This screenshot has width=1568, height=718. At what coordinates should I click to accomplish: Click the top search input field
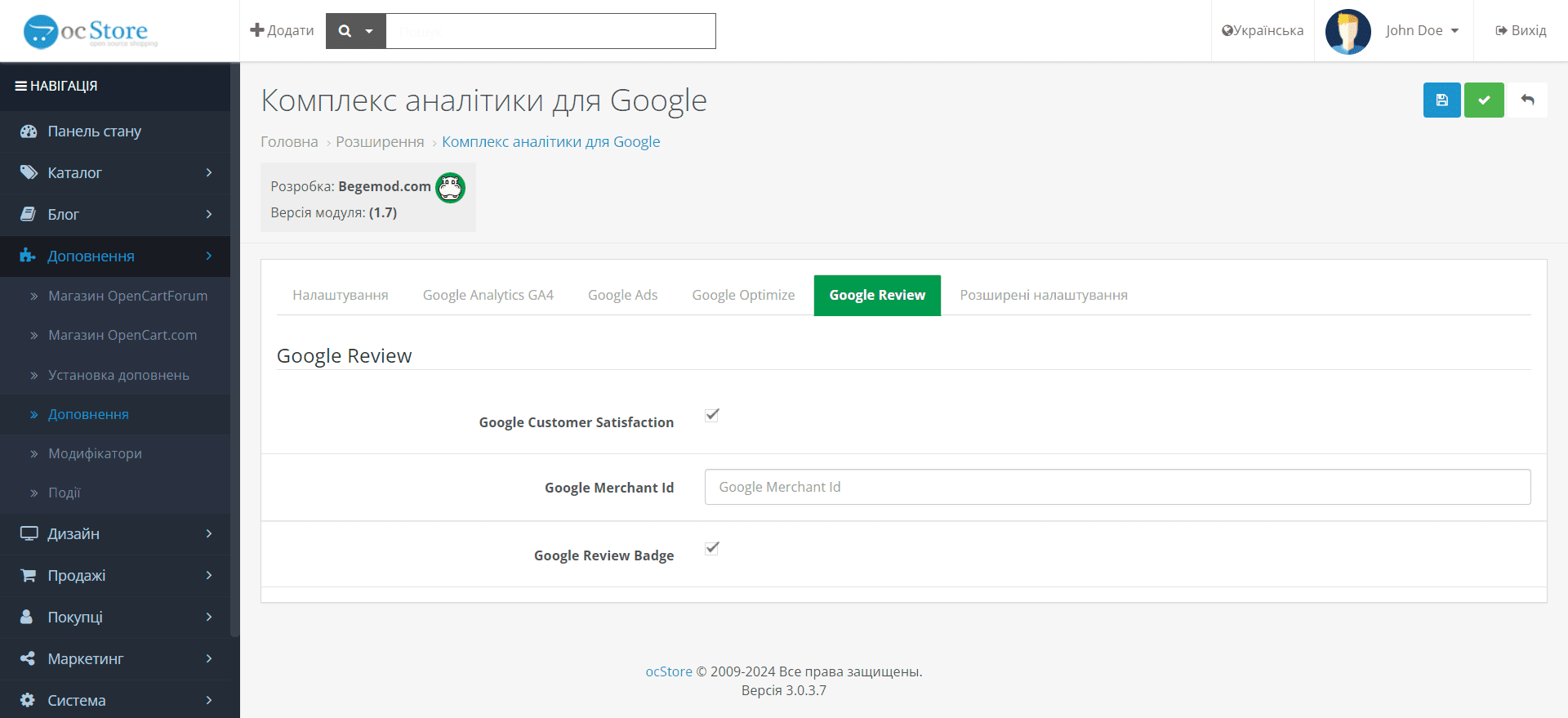pos(550,31)
